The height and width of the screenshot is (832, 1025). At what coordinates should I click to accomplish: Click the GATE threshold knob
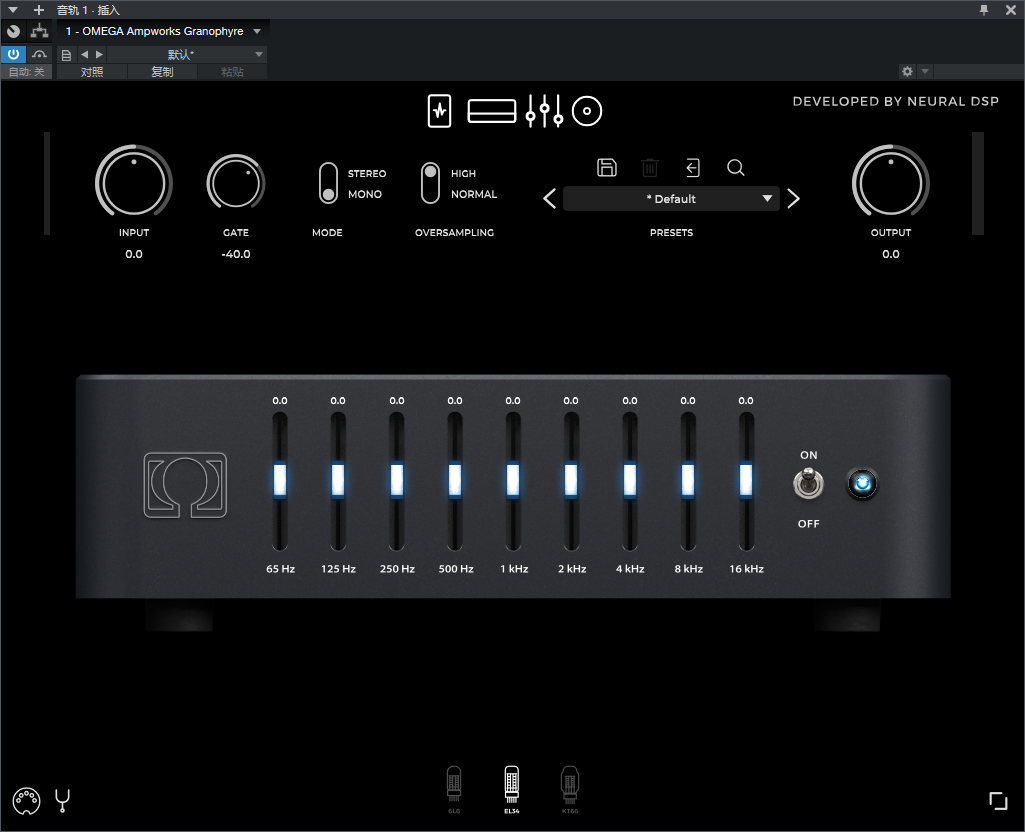click(235, 182)
